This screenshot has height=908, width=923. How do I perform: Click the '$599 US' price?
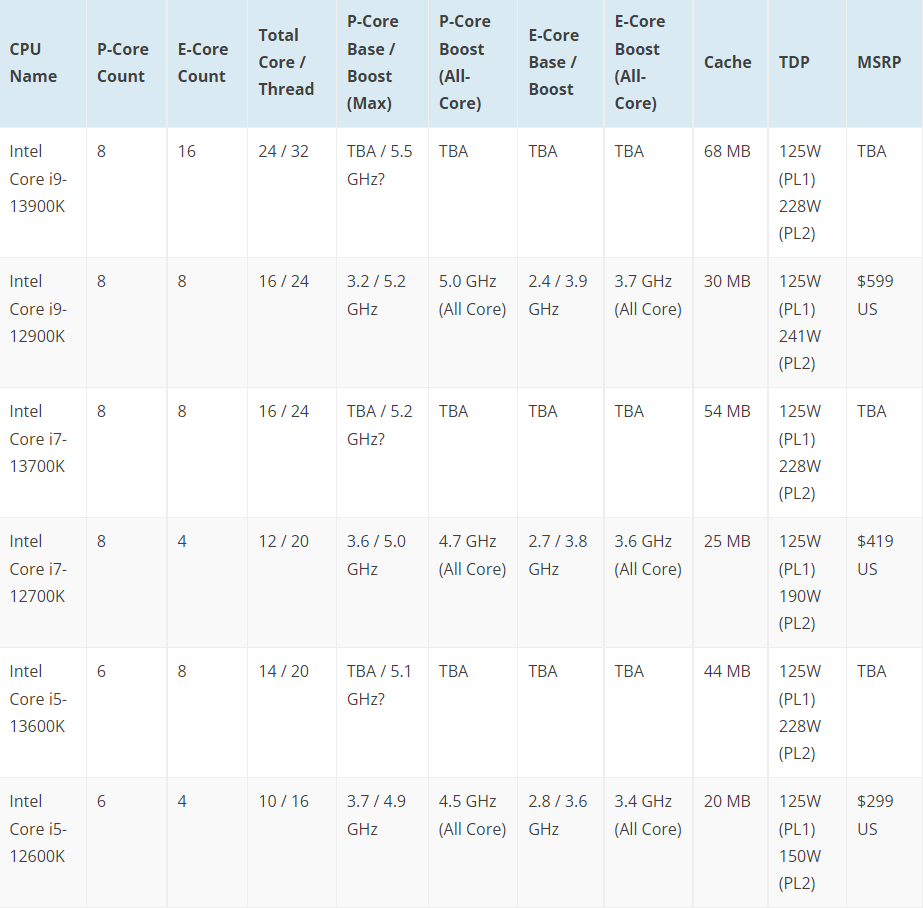[x=875, y=295]
